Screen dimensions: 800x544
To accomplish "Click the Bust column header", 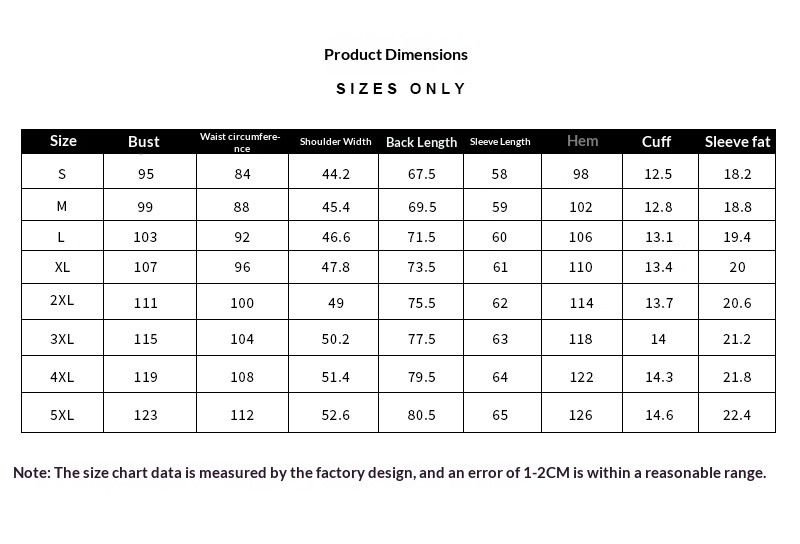I will pos(144,142).
